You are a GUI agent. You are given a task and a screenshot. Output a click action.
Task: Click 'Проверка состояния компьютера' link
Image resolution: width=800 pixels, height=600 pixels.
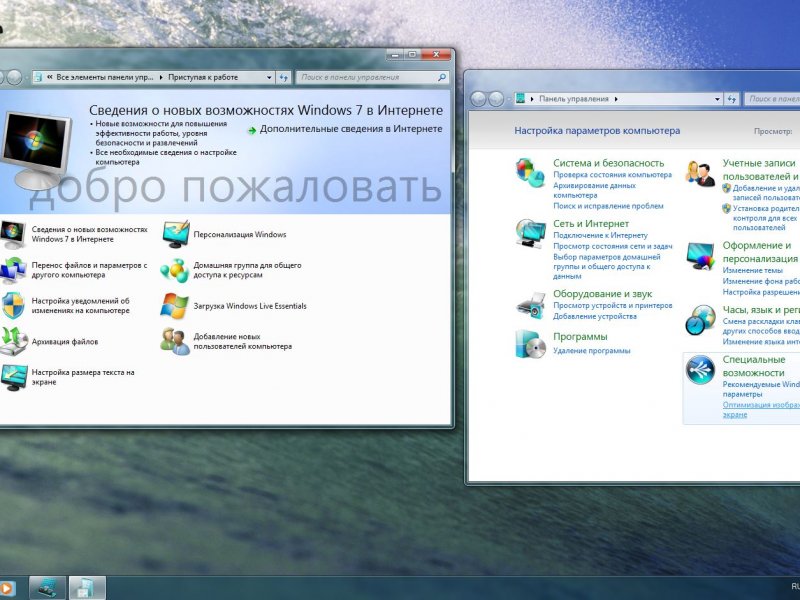point(613,175)
